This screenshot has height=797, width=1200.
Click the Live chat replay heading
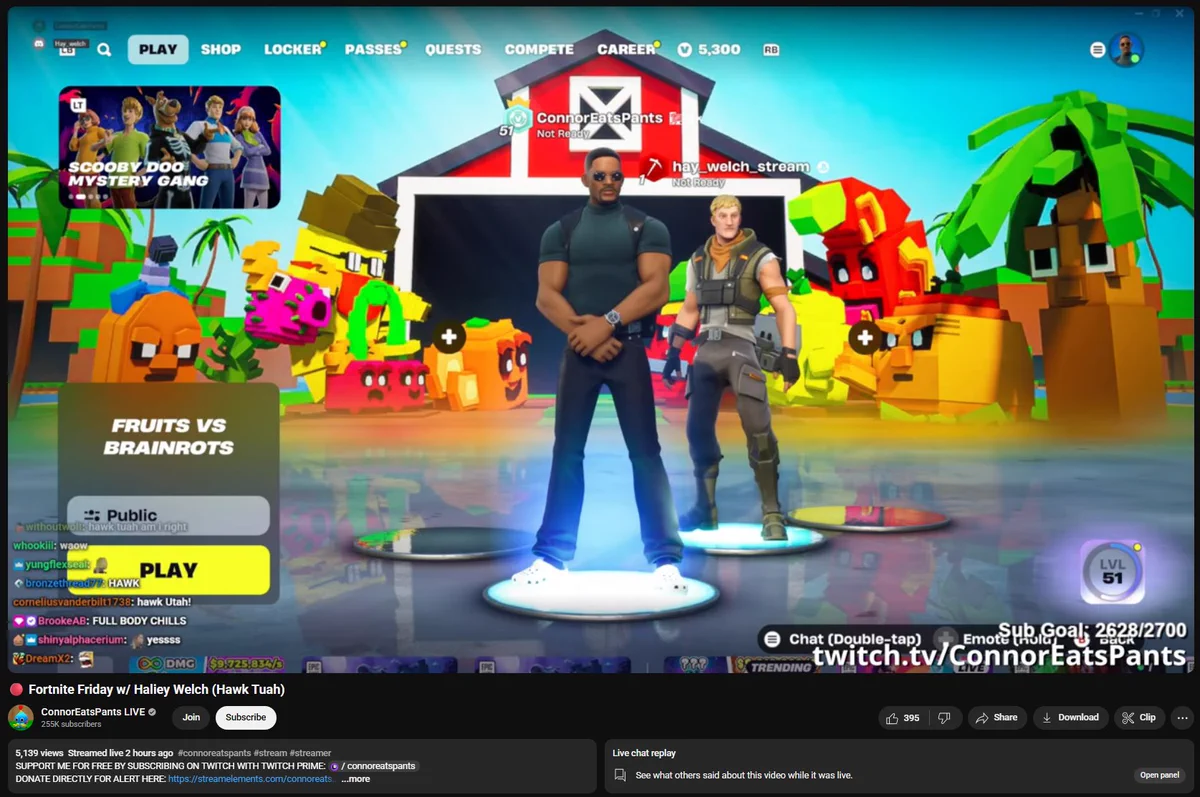[644, 753]
